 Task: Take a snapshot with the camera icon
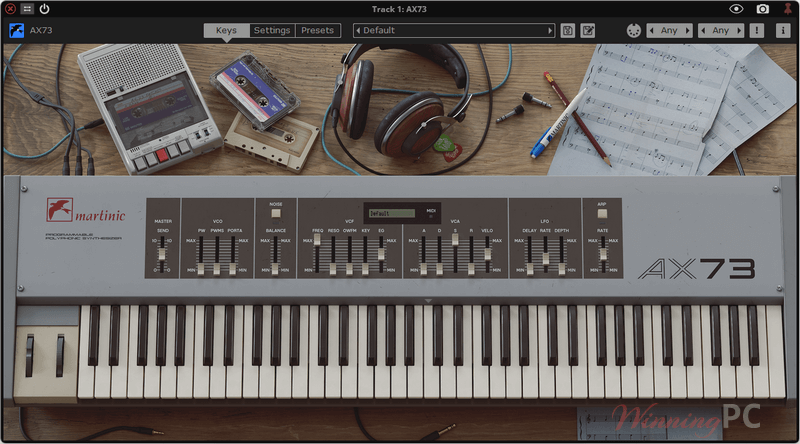click(762, 9)
